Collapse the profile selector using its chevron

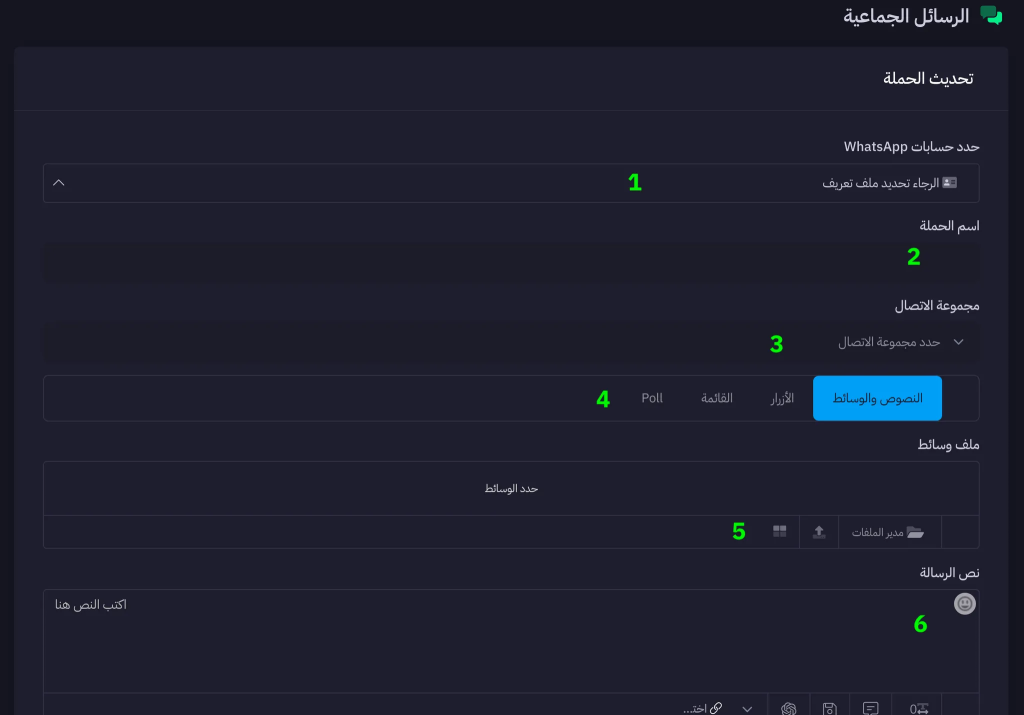tap(59, 183)
